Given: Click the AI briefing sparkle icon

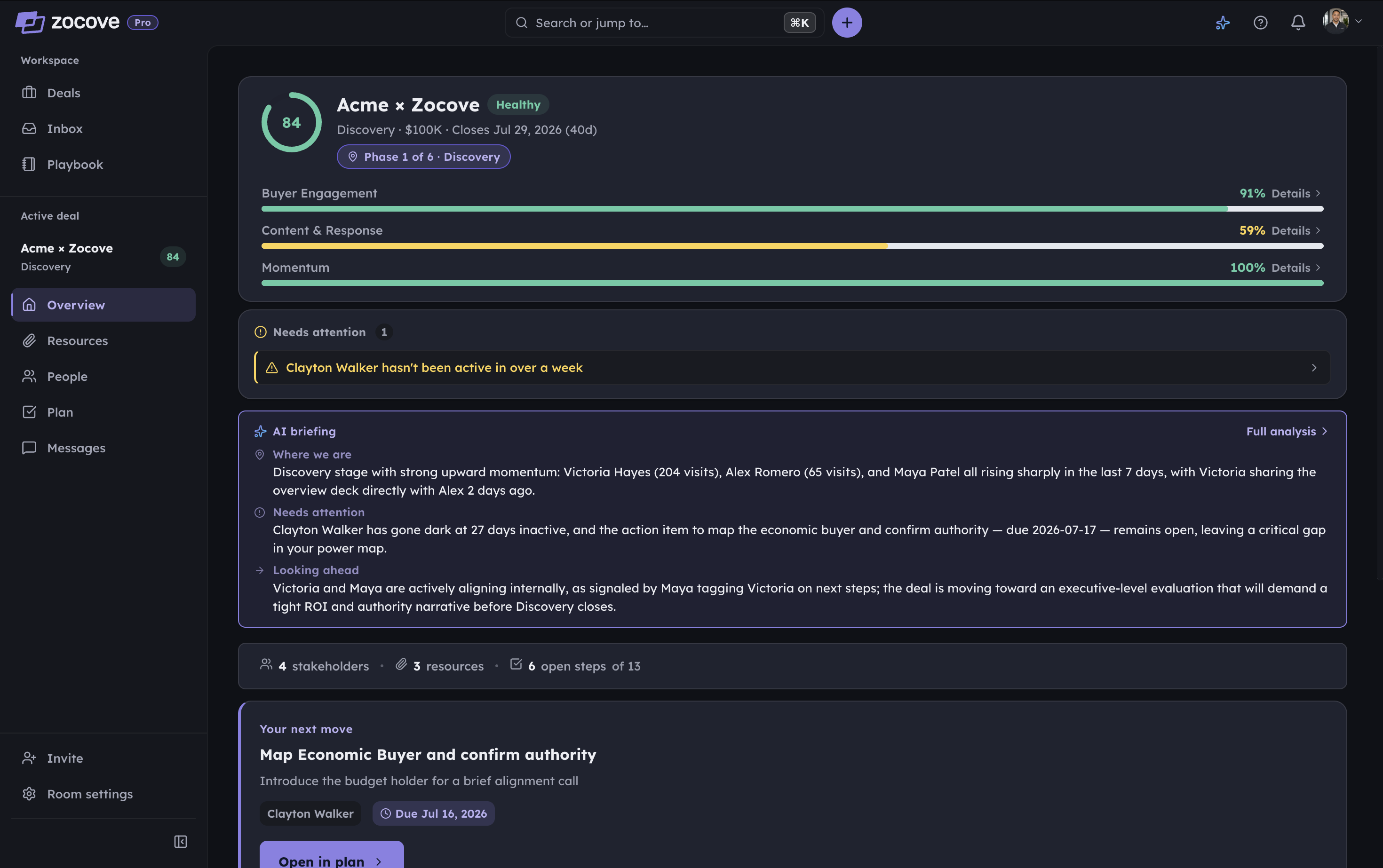Looking at the screenshot, I should pyautogui.click(x=260, y=431).
